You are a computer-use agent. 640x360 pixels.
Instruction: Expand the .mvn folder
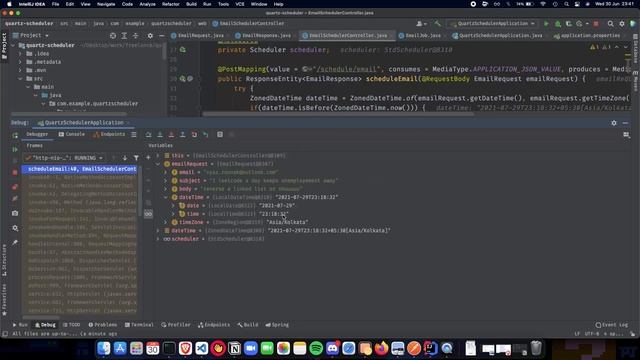click(x=20, y=70)
